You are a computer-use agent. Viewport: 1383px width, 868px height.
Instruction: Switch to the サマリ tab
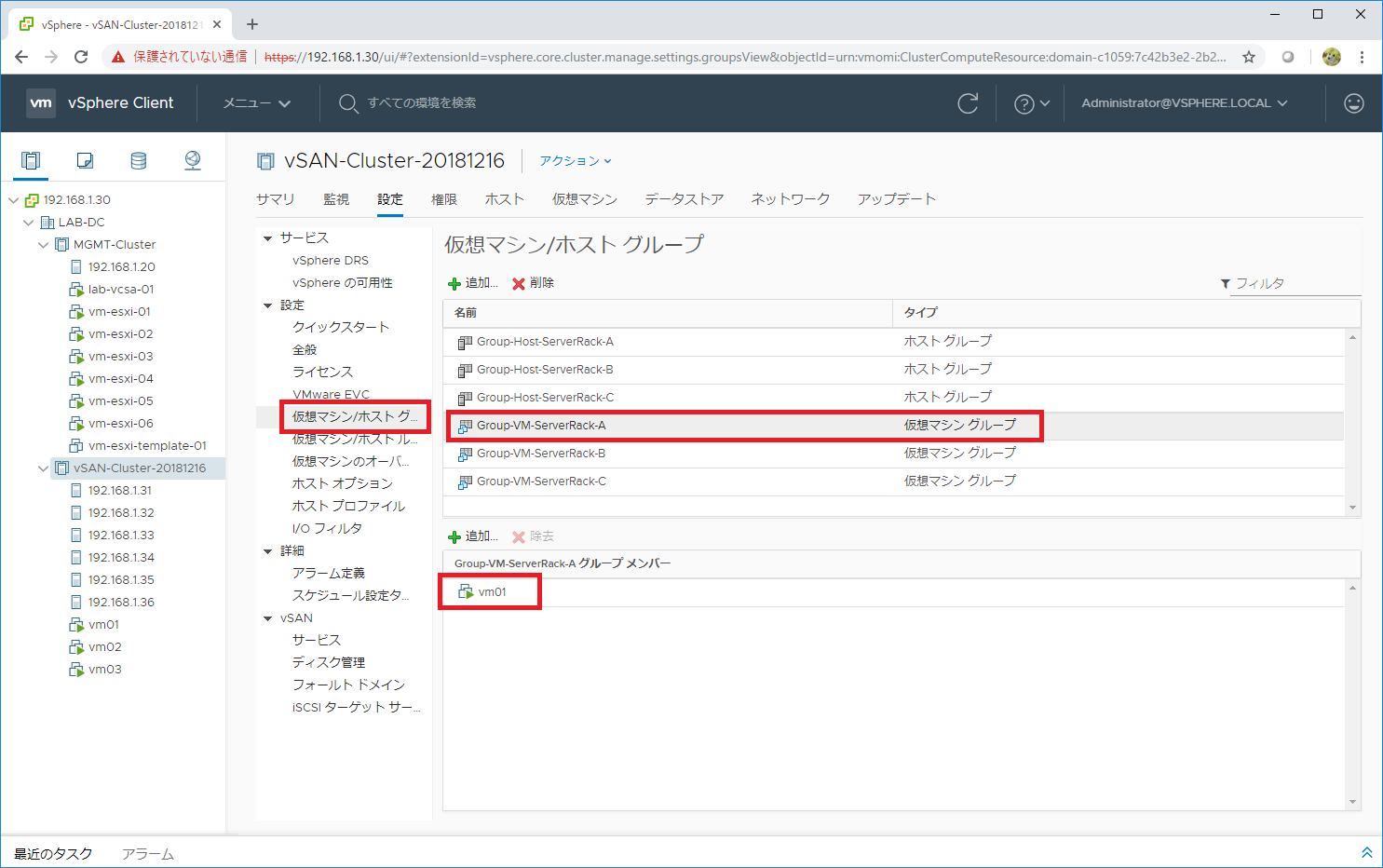tap(276, 199)
